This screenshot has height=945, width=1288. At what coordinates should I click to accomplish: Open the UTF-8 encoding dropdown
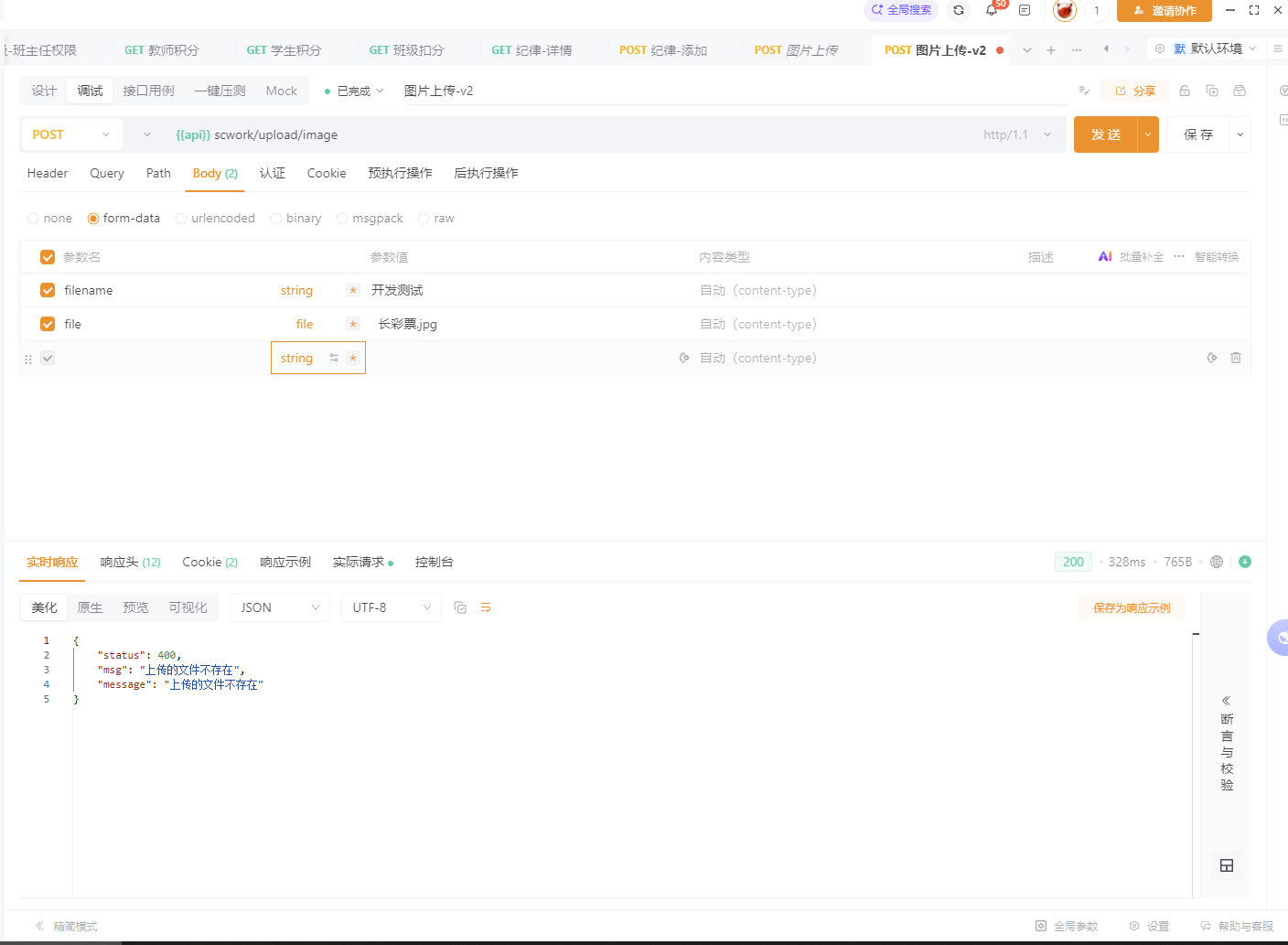391,607
